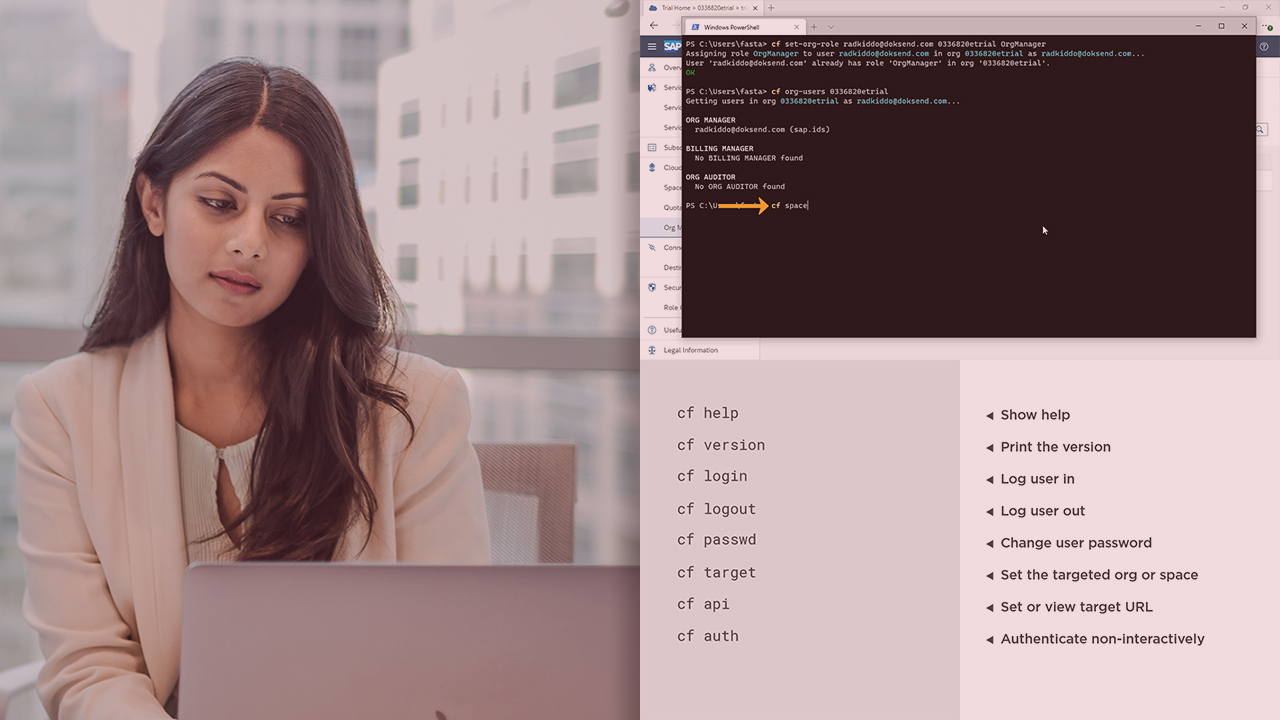This screenshot has height=720, width=1280.
Task: Switch to the Trial Home browser tab
Action: tap(698, 8)
